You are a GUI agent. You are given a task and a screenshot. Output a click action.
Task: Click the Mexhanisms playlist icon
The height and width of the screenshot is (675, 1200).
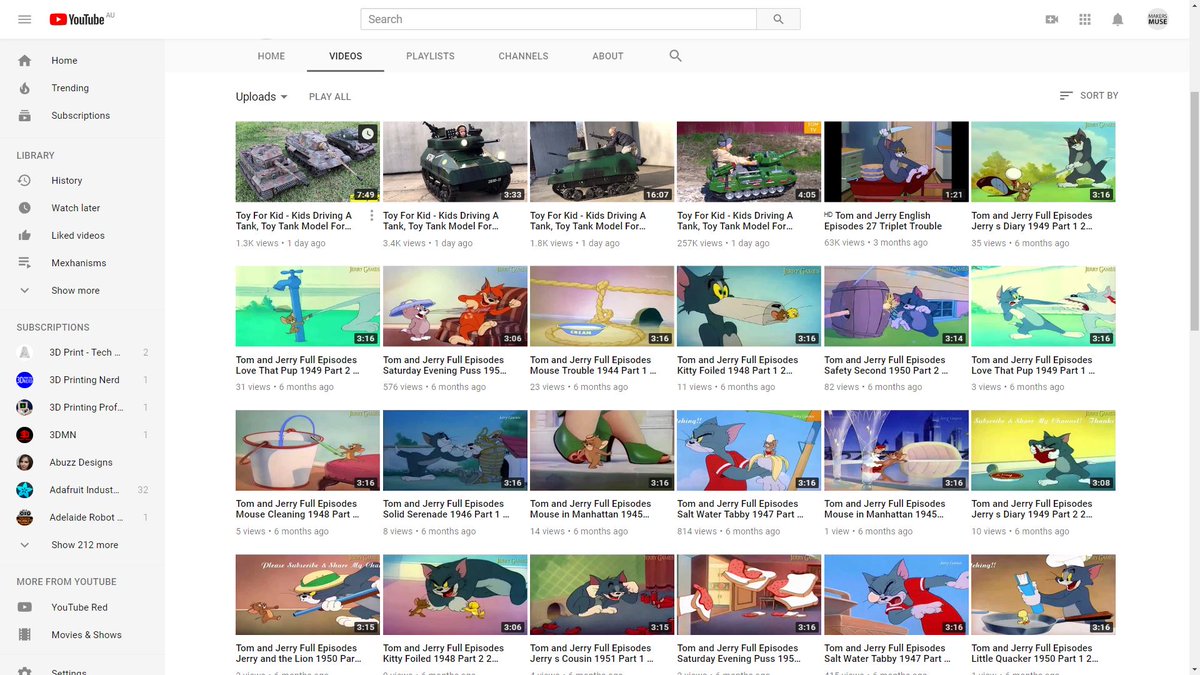coord(25,263)
